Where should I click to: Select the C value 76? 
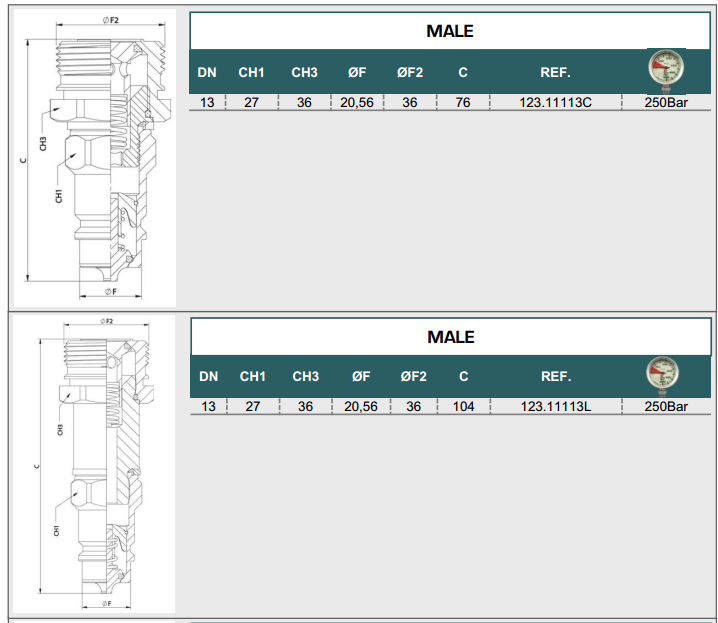(x=462, y=102)
